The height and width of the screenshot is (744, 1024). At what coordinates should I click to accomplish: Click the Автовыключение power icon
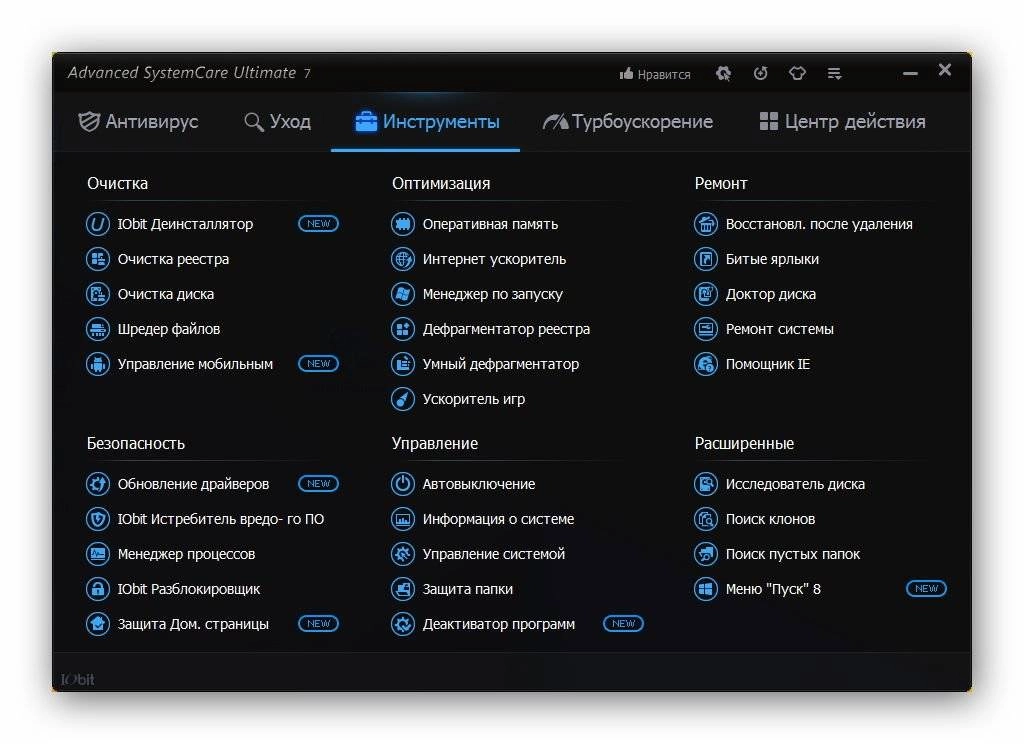click(x=403, y=484)
